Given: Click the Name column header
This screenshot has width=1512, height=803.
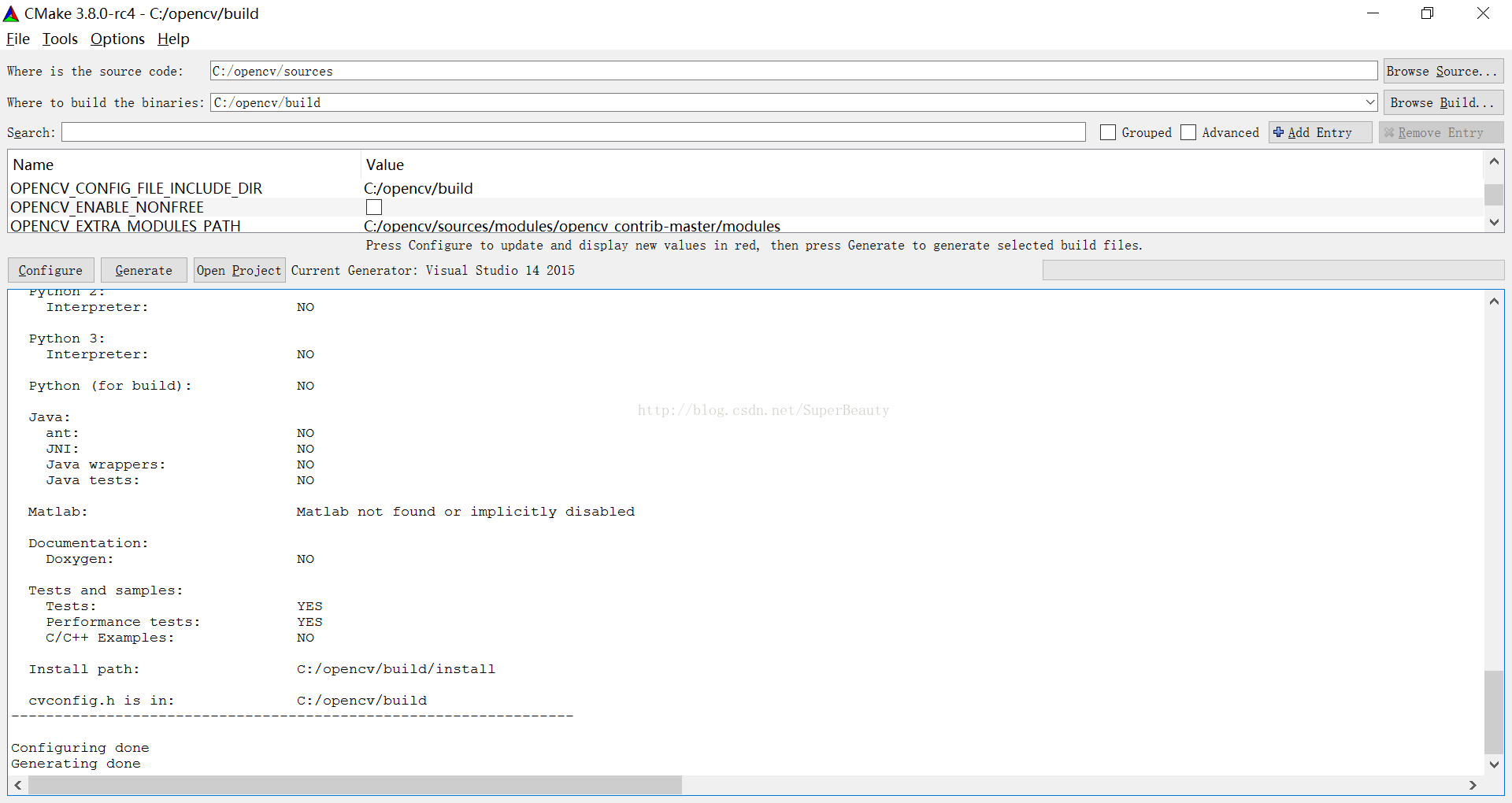Looking at the screenshot, I should coord(184,165).
